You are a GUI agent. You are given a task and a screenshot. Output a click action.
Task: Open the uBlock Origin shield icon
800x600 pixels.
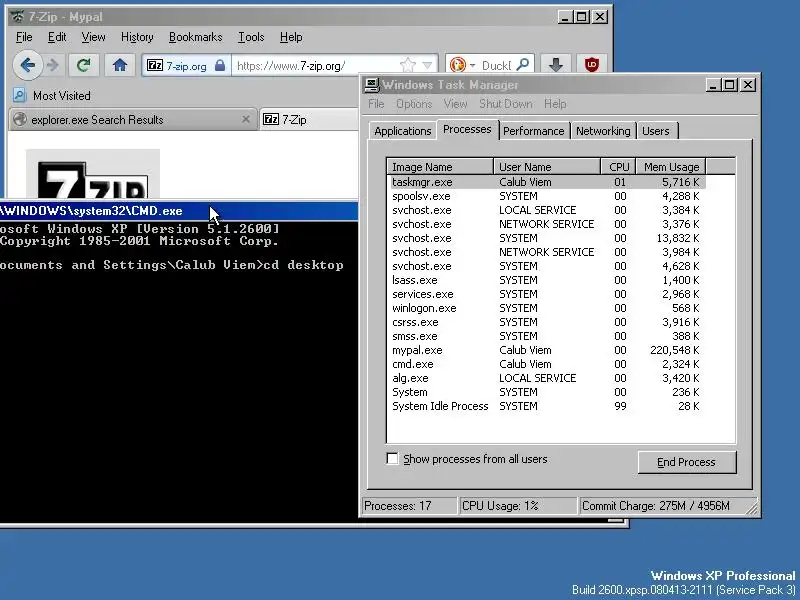click(x=592, y=65)
